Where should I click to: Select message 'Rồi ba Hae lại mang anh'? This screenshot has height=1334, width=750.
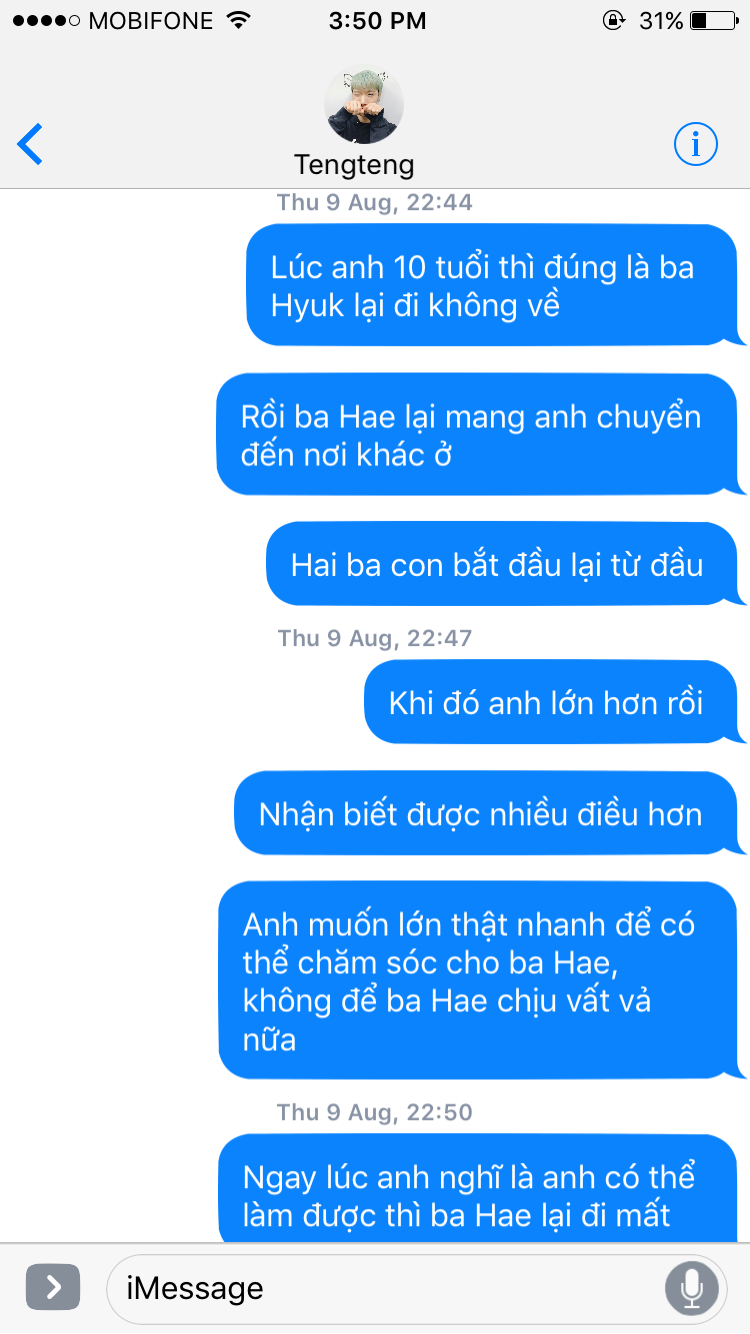(x=481, y=434)
